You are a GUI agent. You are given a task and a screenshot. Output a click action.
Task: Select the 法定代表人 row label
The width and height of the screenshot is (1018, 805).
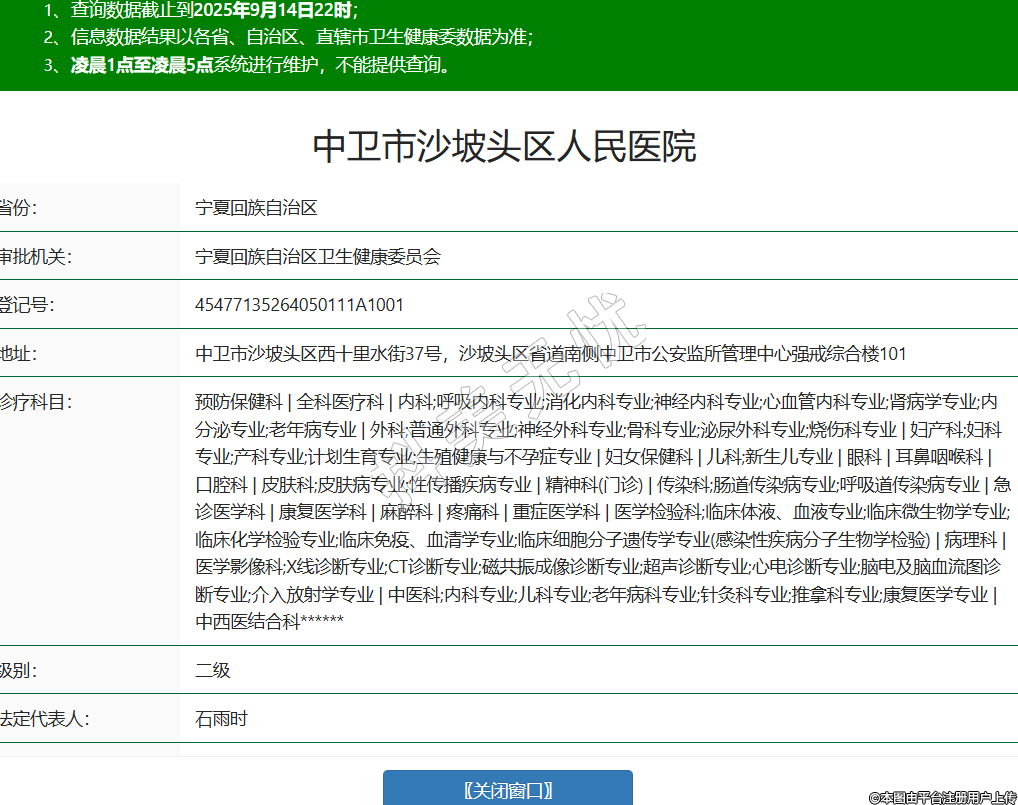pos(44,719)
